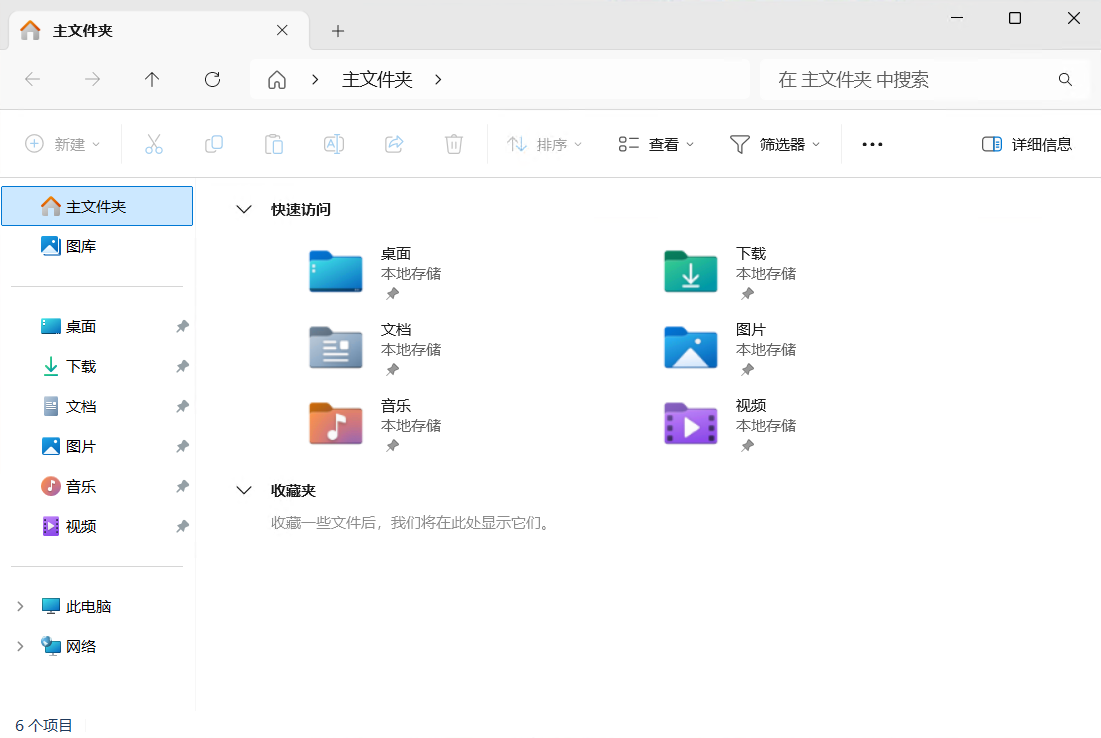Unpin the 下载 folder via its pin marker
1101x738 pixels.
(x=182, y=366)
